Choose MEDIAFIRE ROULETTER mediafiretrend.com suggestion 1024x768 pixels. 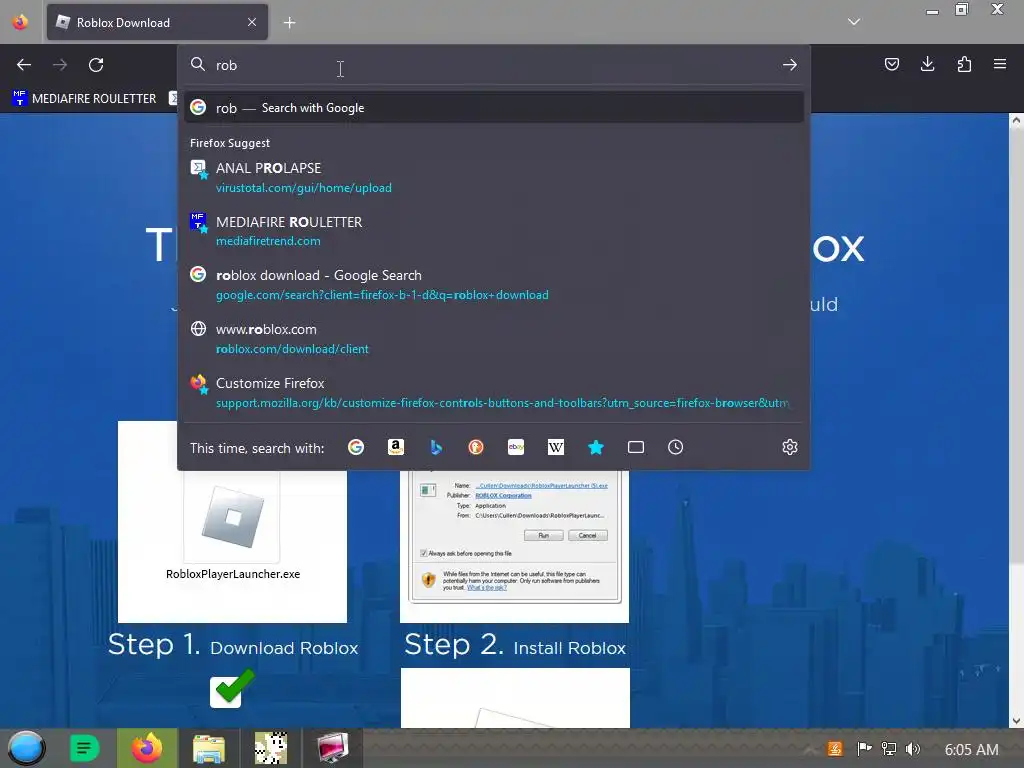pyautogui.click(x=494, y=231)
